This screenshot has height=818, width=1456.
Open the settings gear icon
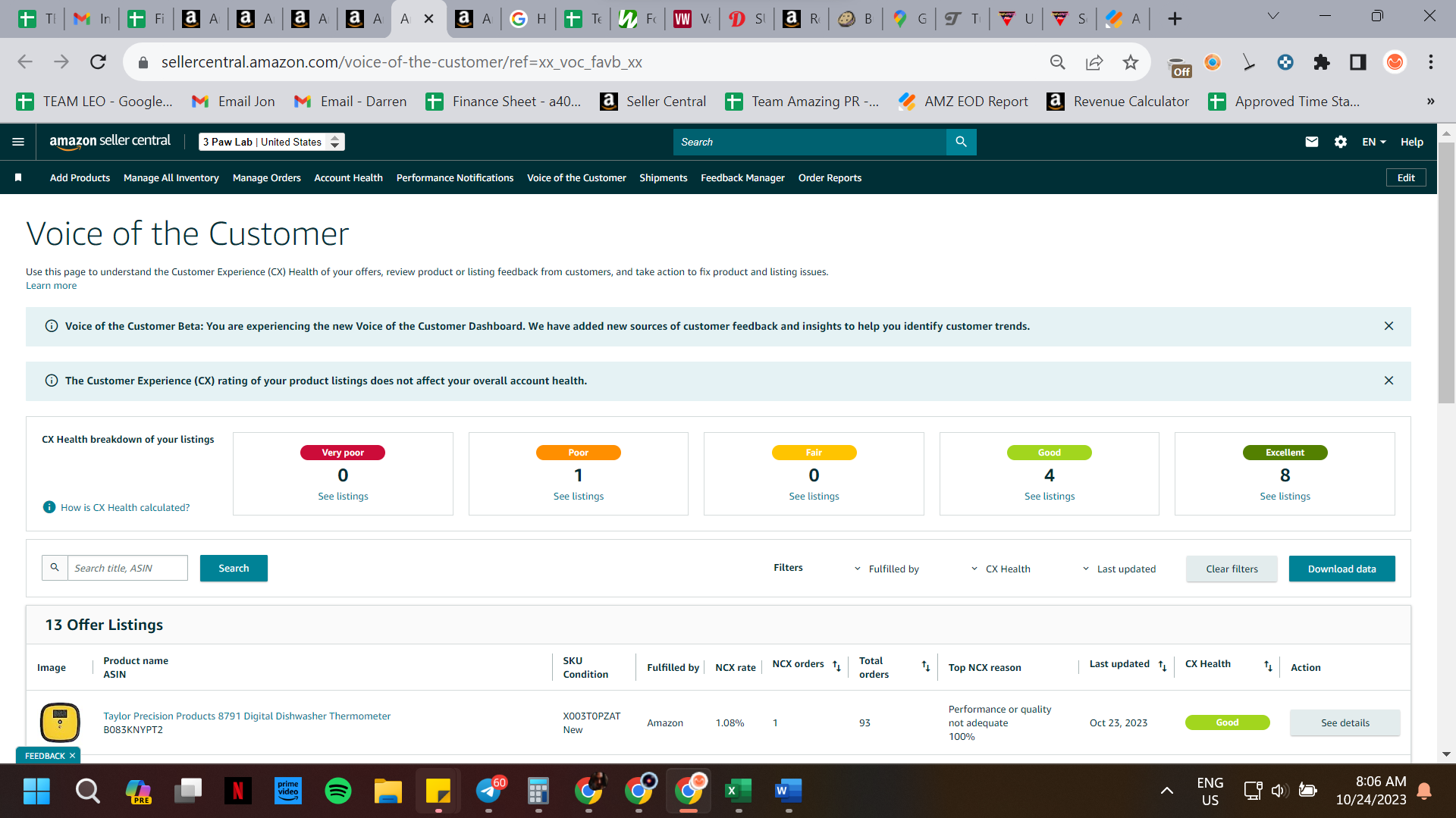click(x=1340, y=142)
